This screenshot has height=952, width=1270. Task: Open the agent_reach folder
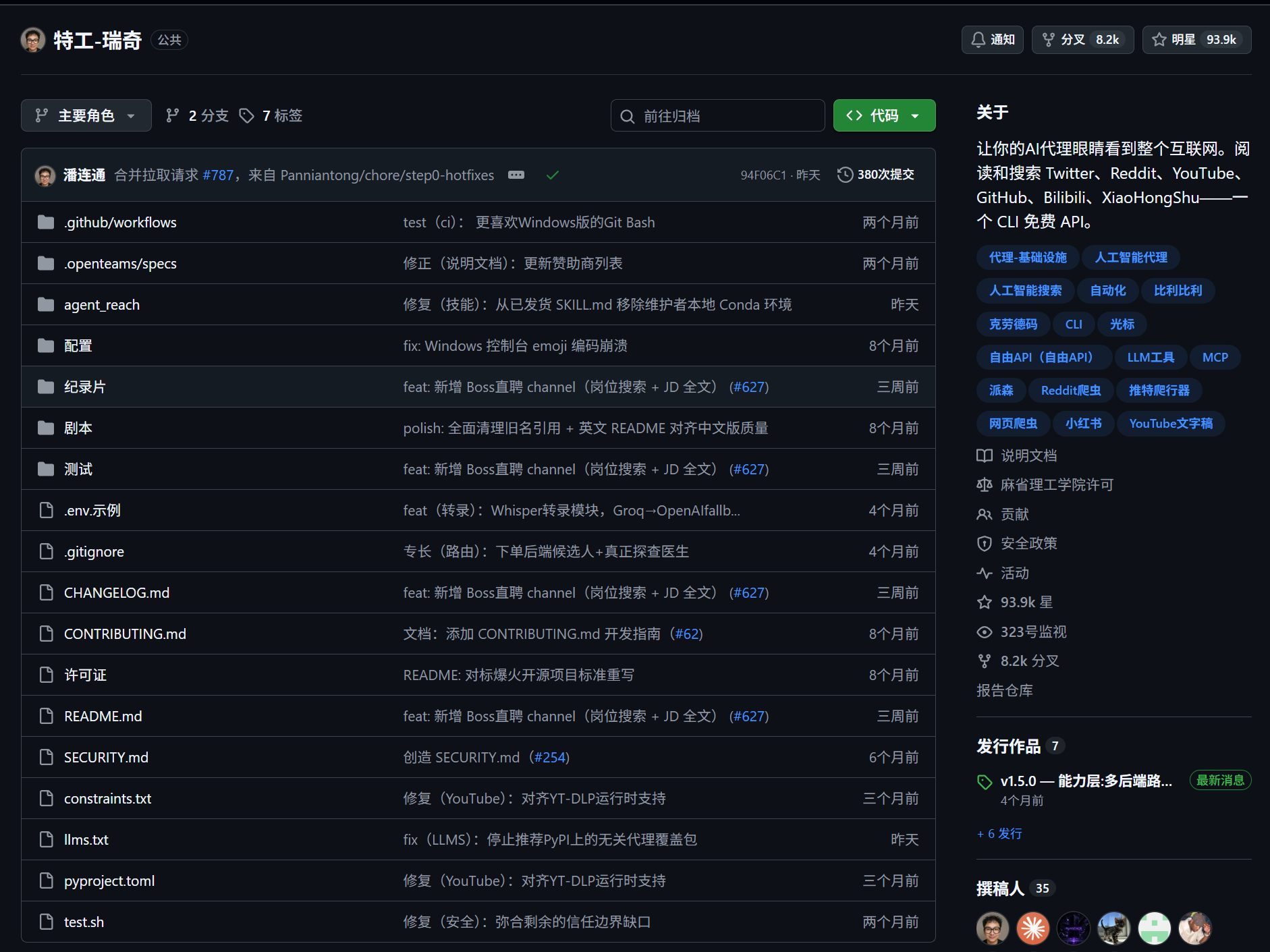[102, 305]
